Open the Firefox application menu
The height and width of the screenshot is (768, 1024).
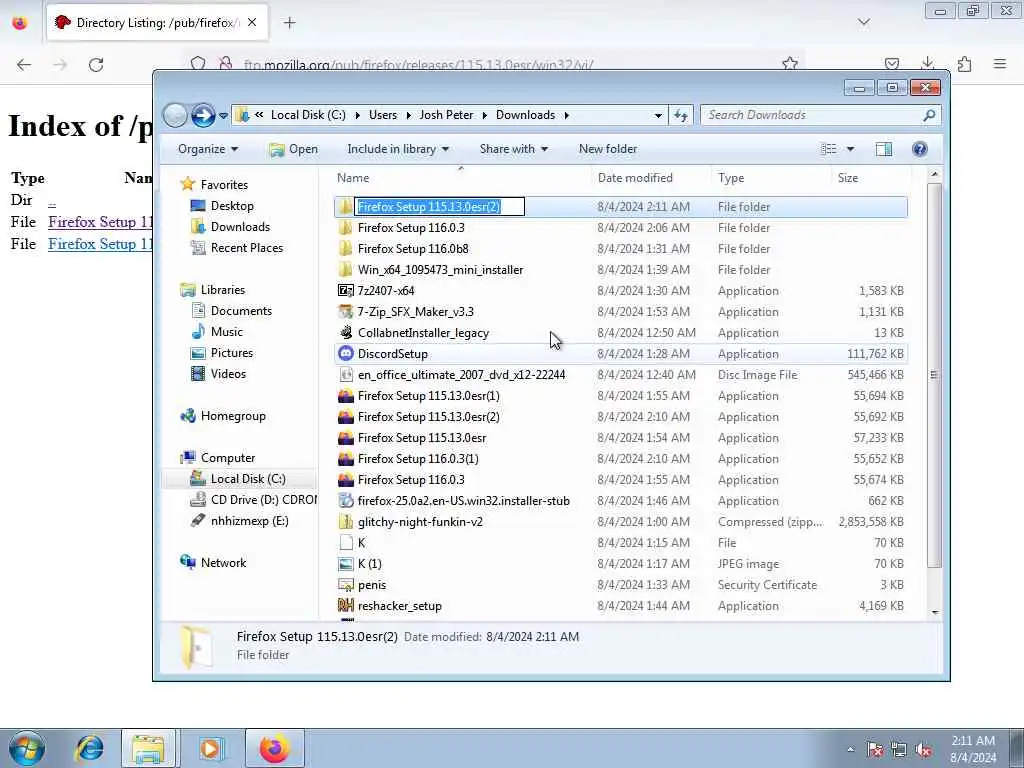[1000, 64]
